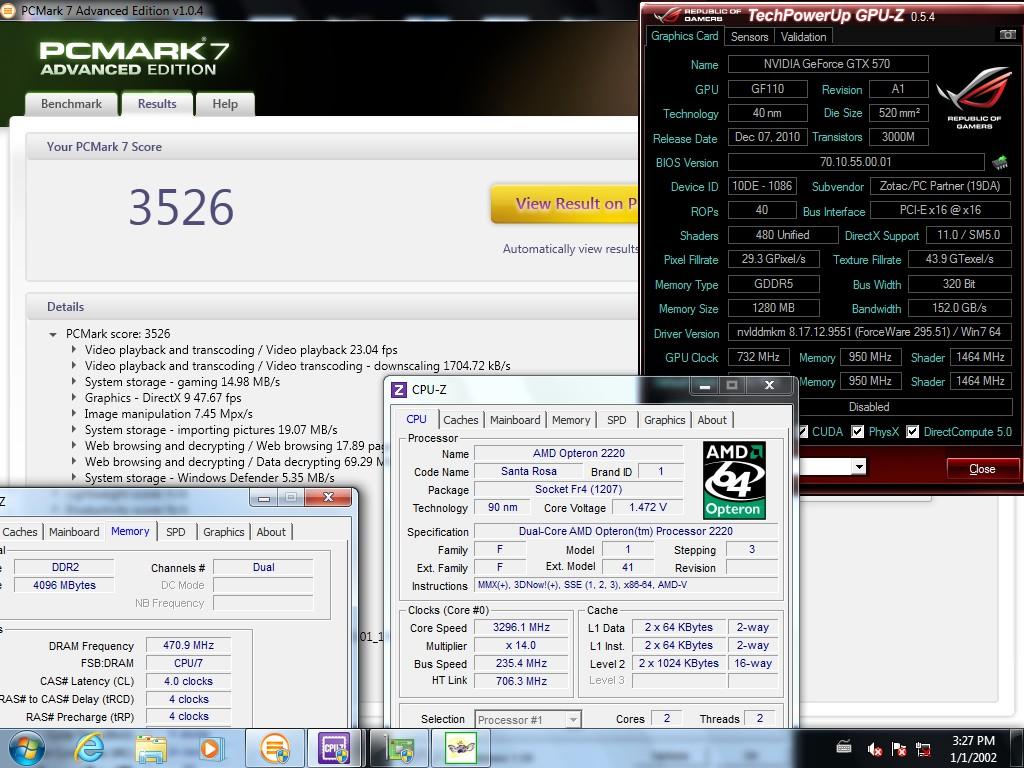This screenshot has width=1024, height=768.
Task: Open Action Center flag tray icon
Action: tap(899, 749)
